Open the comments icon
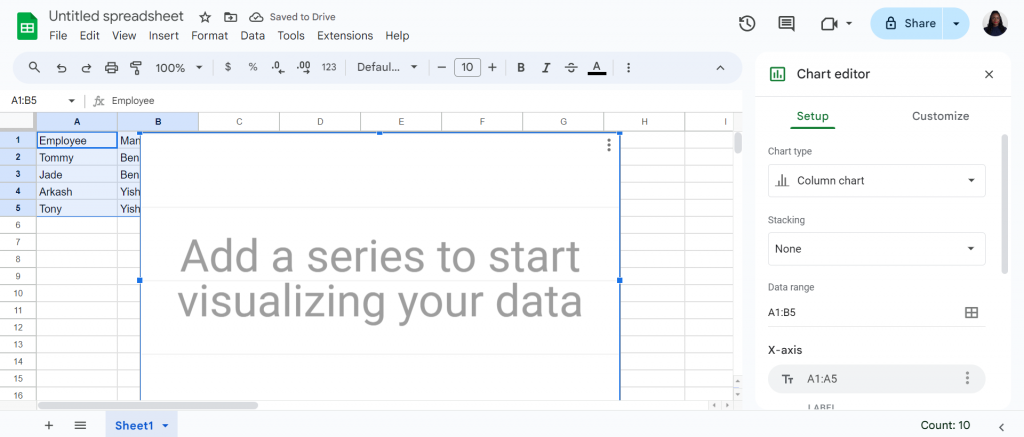 786,24
